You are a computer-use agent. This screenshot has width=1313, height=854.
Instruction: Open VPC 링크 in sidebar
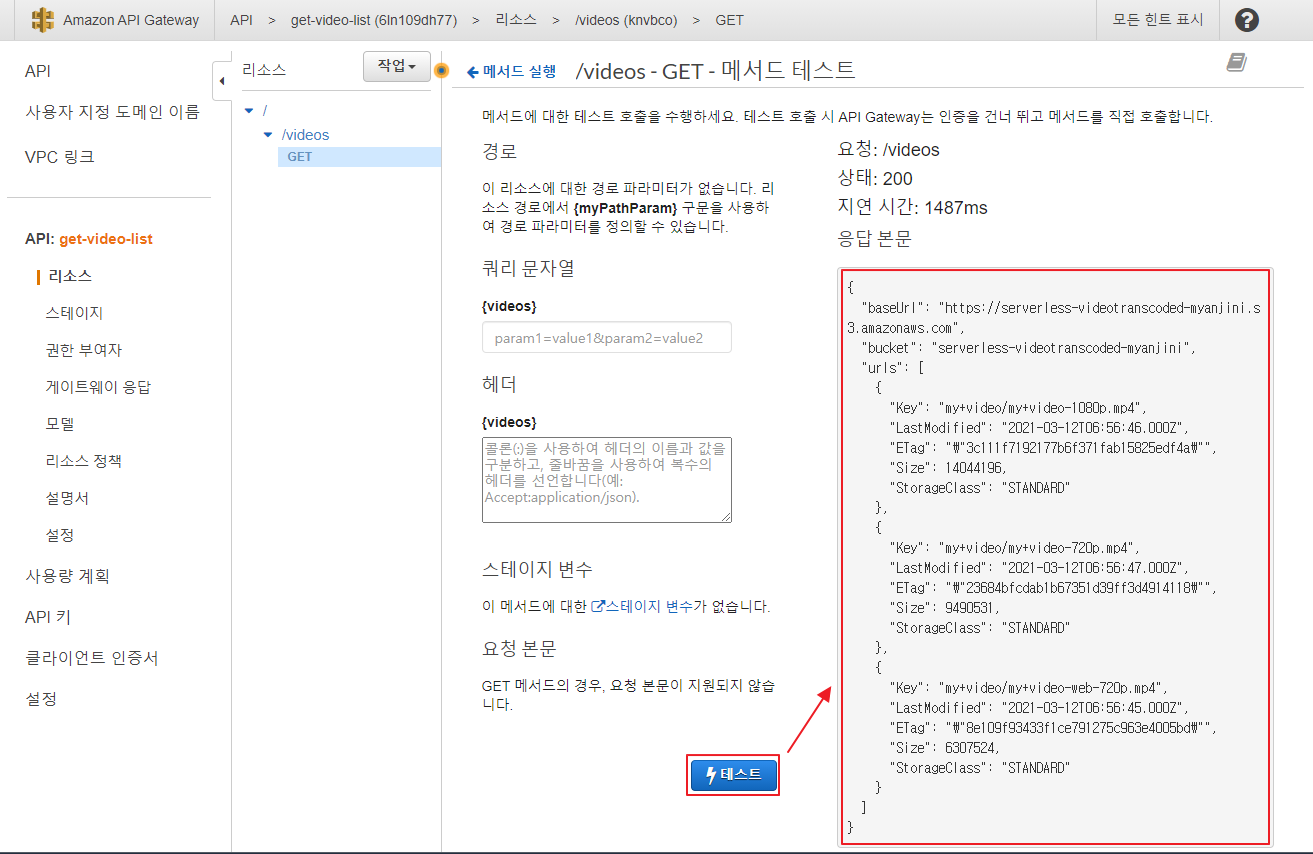60,157
